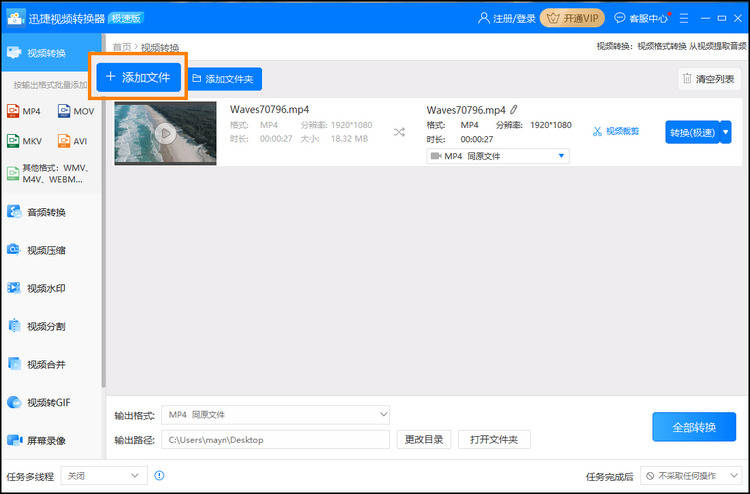The width and height of the screenshot is (750, 494).
Task: Clear the list with 清空列表
Action: coord(709,79)
